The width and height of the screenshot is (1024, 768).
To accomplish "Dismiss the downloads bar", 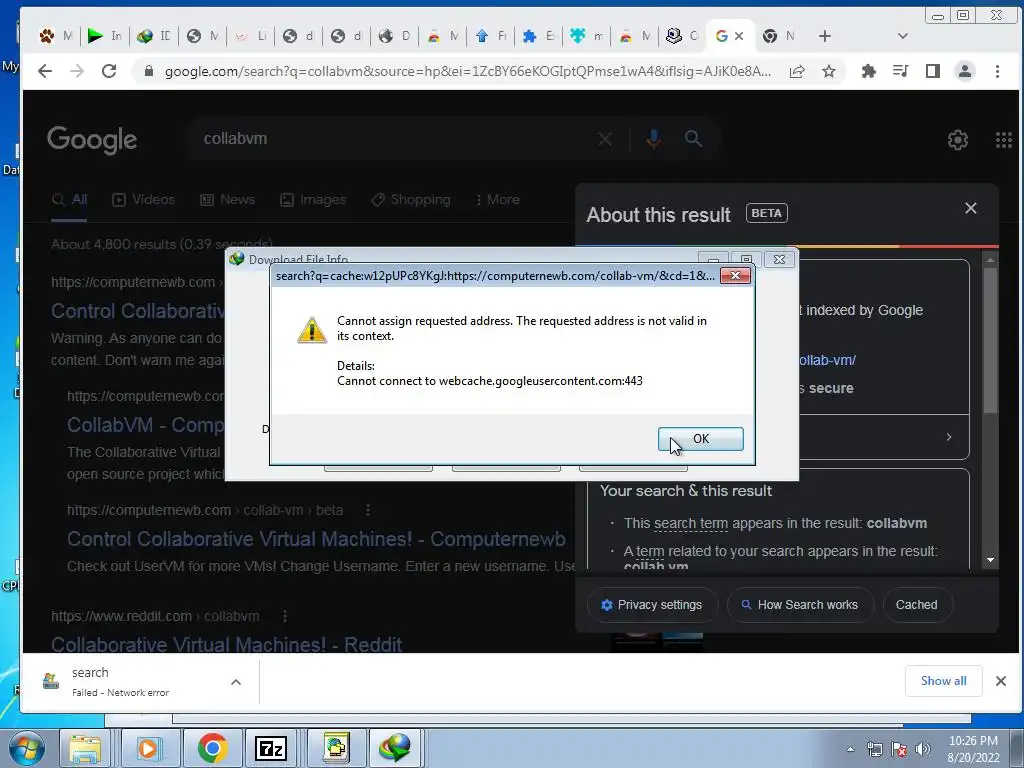I will click(1000, 681).
